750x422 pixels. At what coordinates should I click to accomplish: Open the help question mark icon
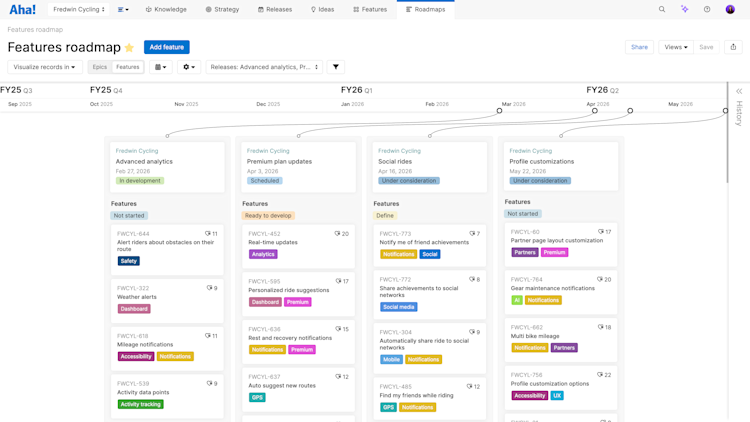point(707,9)
